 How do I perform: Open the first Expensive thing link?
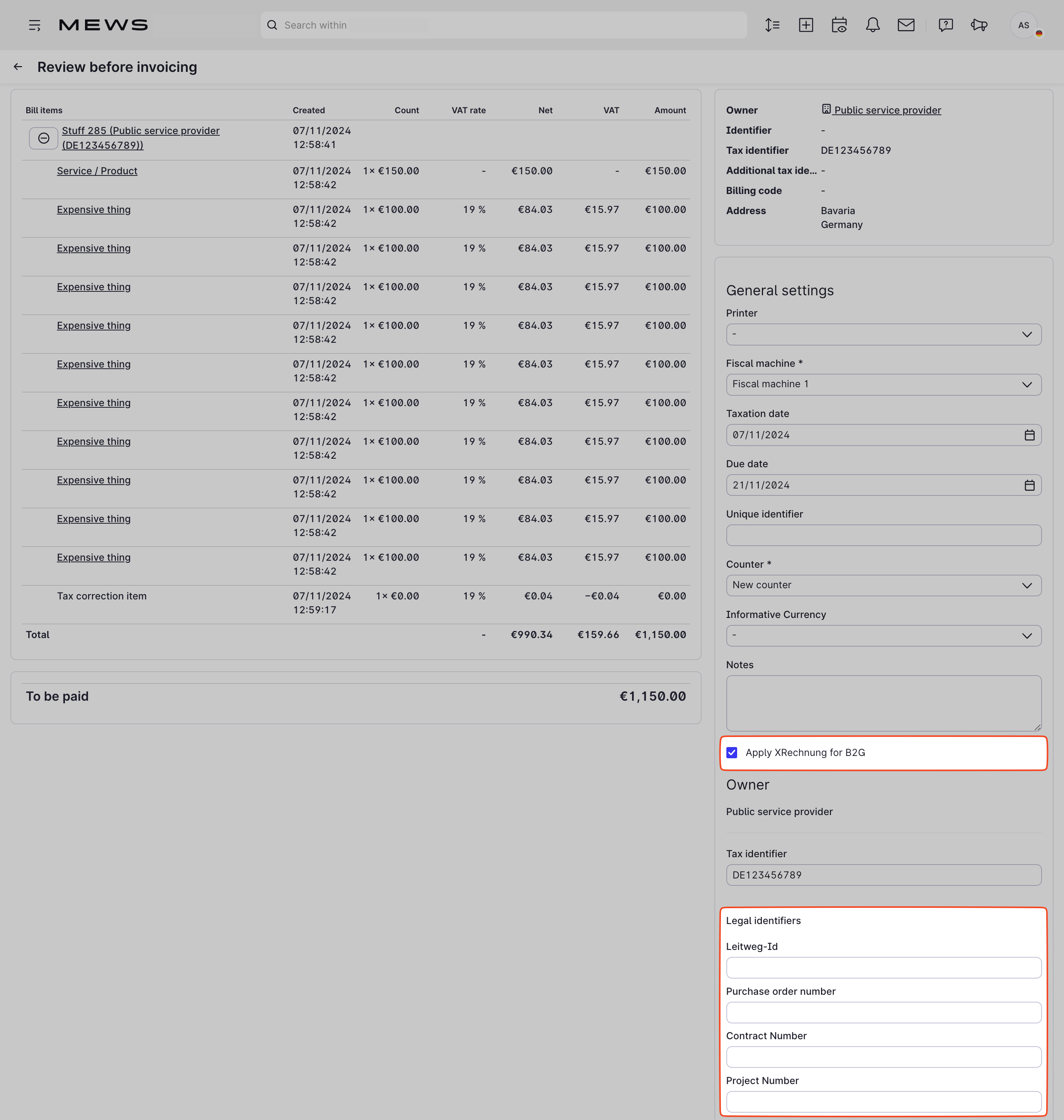pos(93,209)
